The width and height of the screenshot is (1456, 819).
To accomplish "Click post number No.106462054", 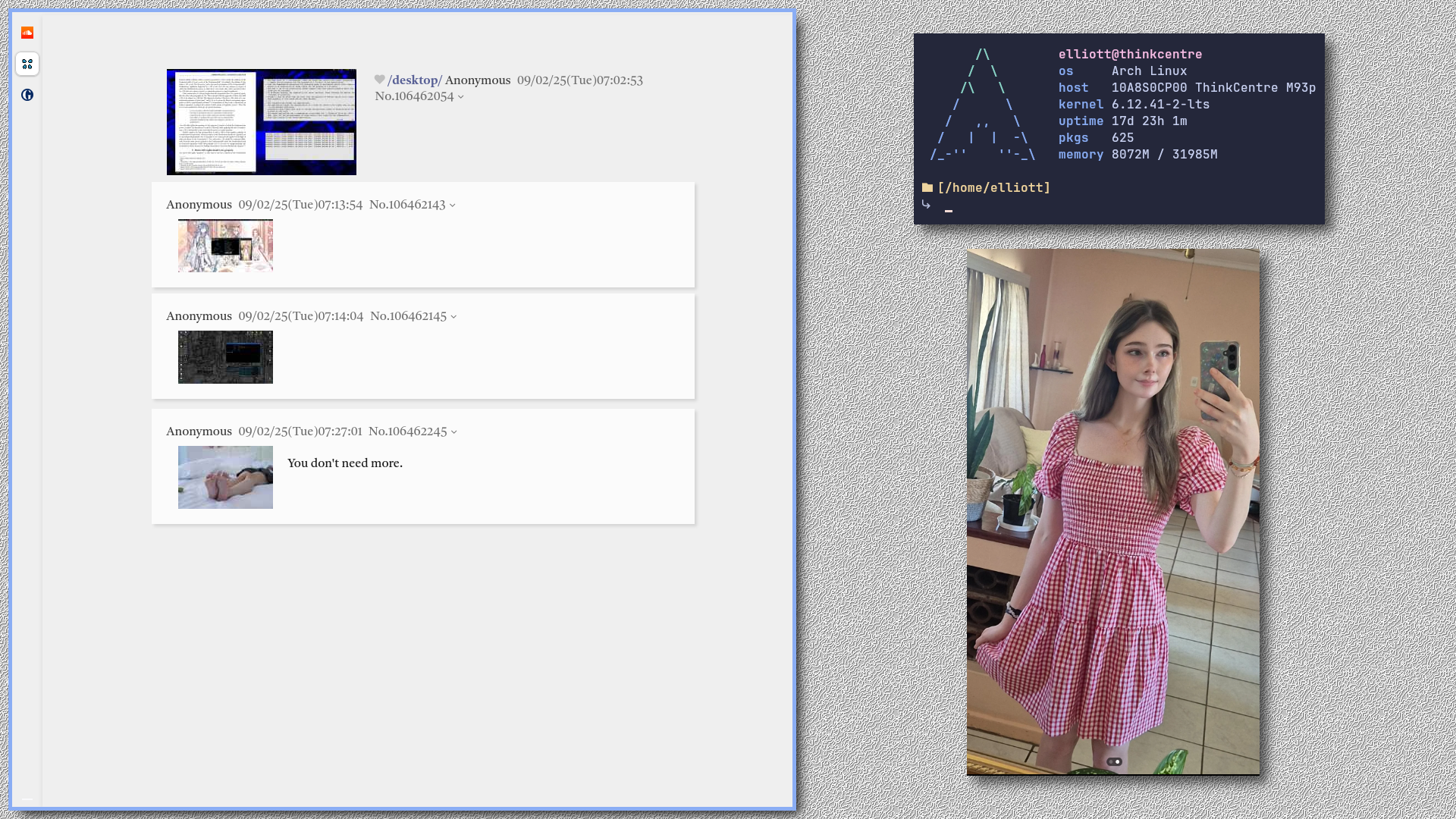I will (414, 96).
